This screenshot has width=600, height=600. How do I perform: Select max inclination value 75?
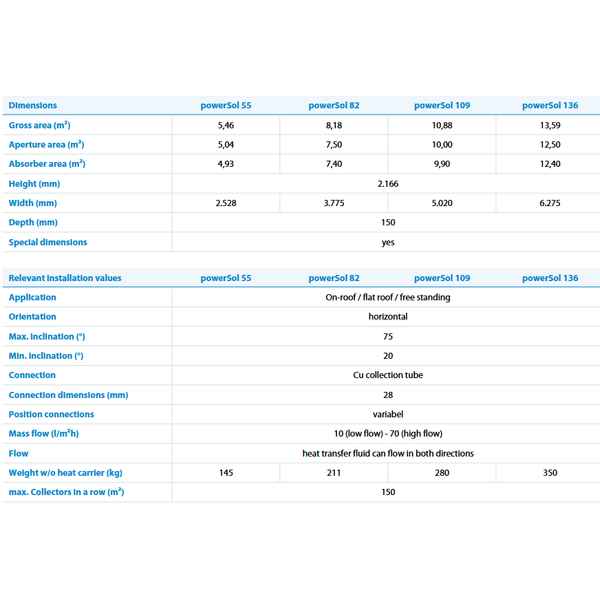388,337
